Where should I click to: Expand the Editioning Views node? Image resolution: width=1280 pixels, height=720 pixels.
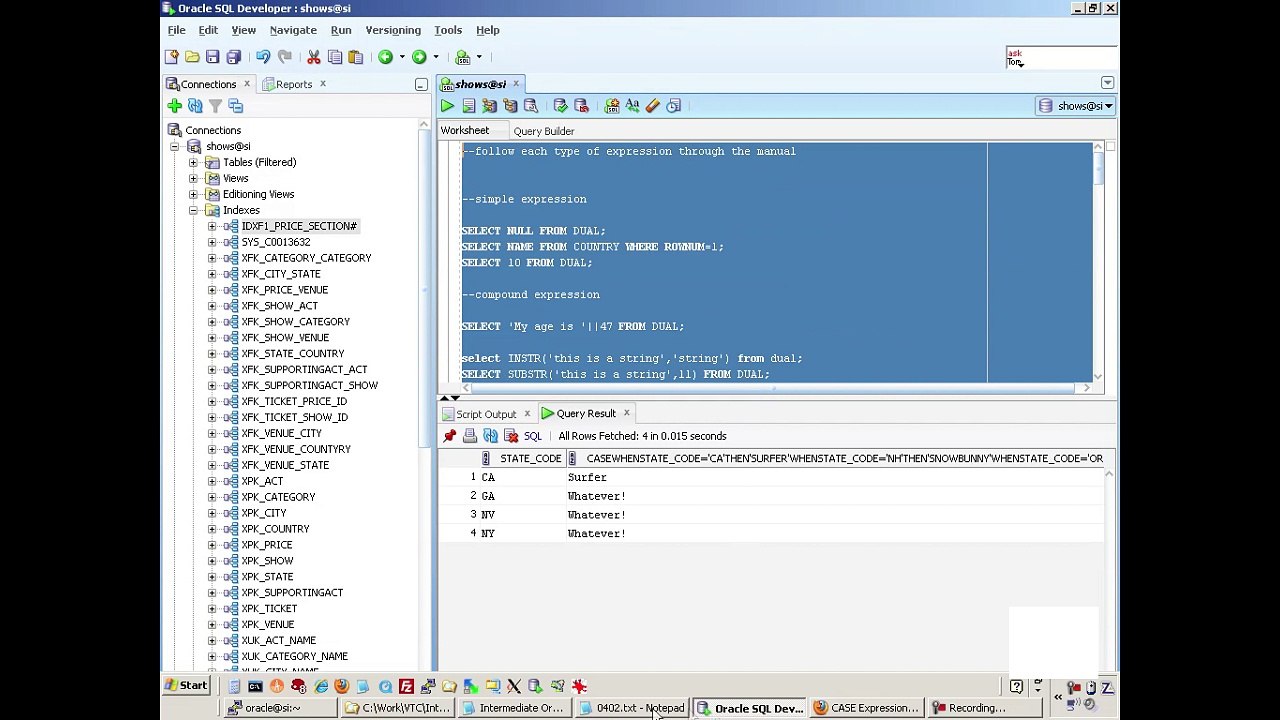tap(193, 194)
